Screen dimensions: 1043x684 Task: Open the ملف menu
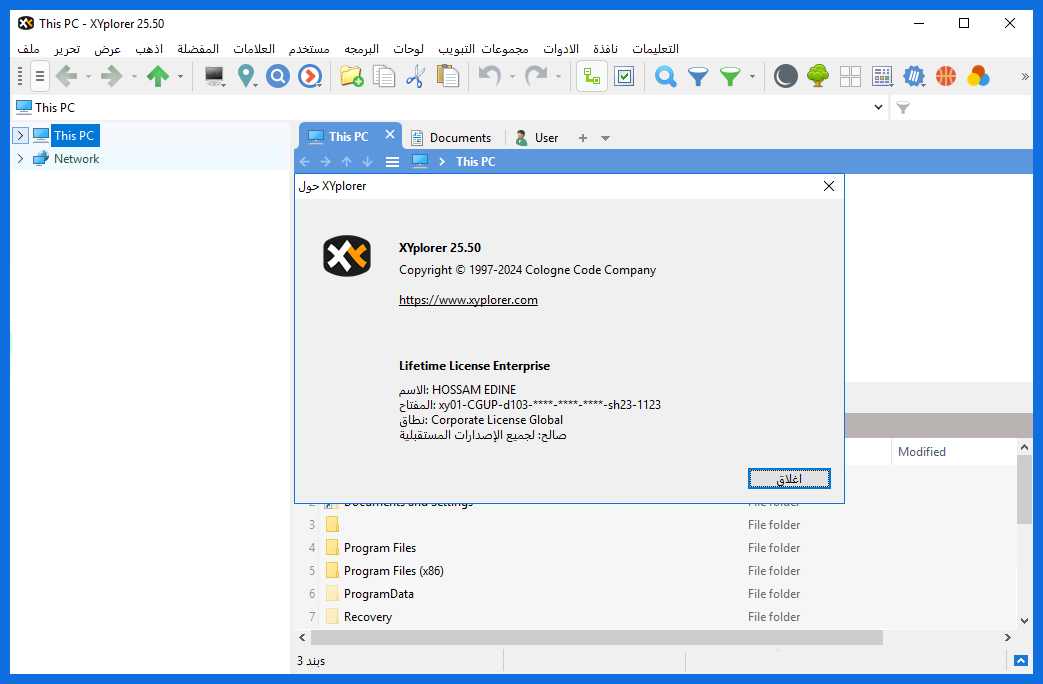point(28,49)
